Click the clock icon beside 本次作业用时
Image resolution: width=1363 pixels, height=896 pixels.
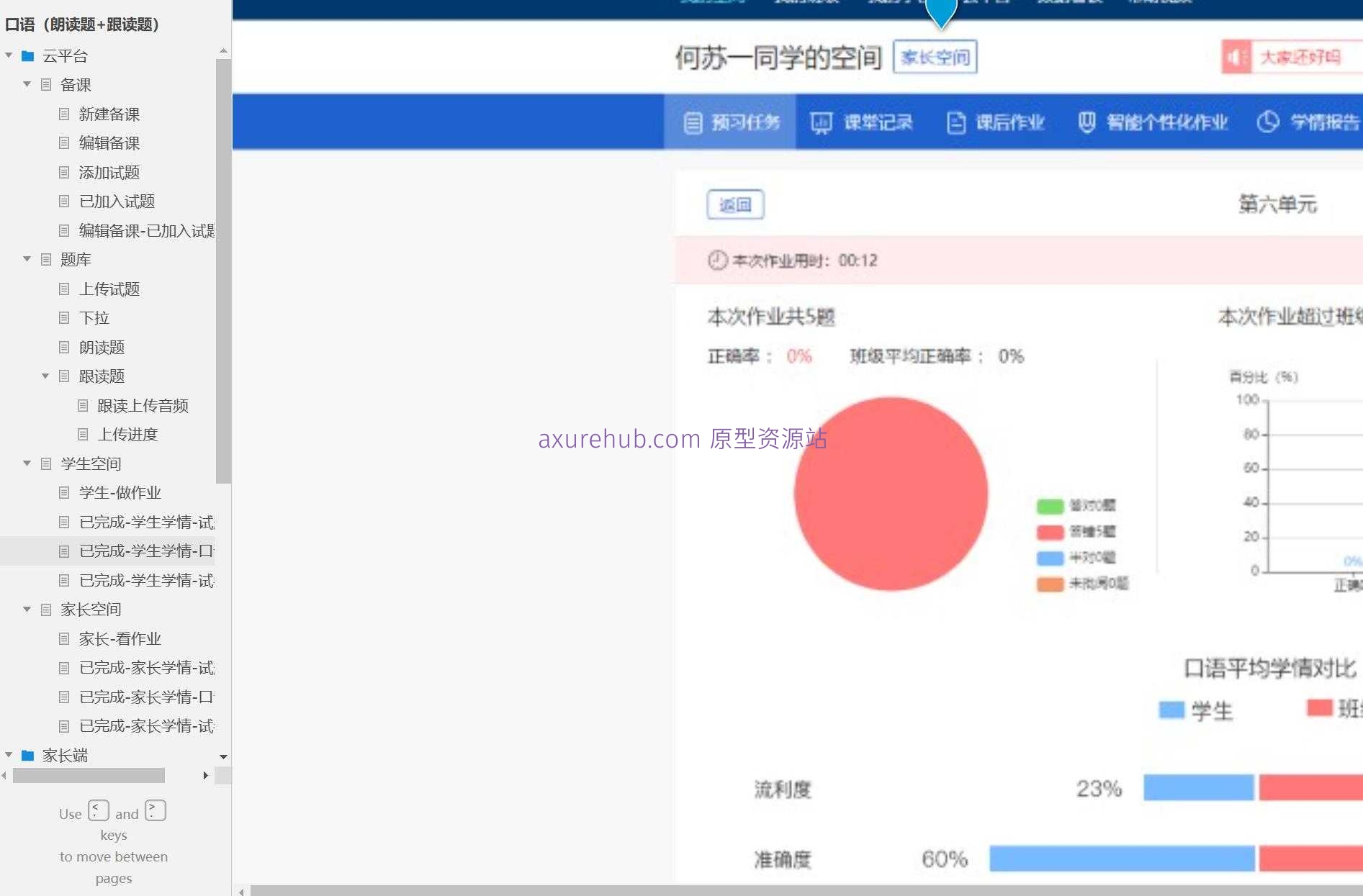[717, 261]
